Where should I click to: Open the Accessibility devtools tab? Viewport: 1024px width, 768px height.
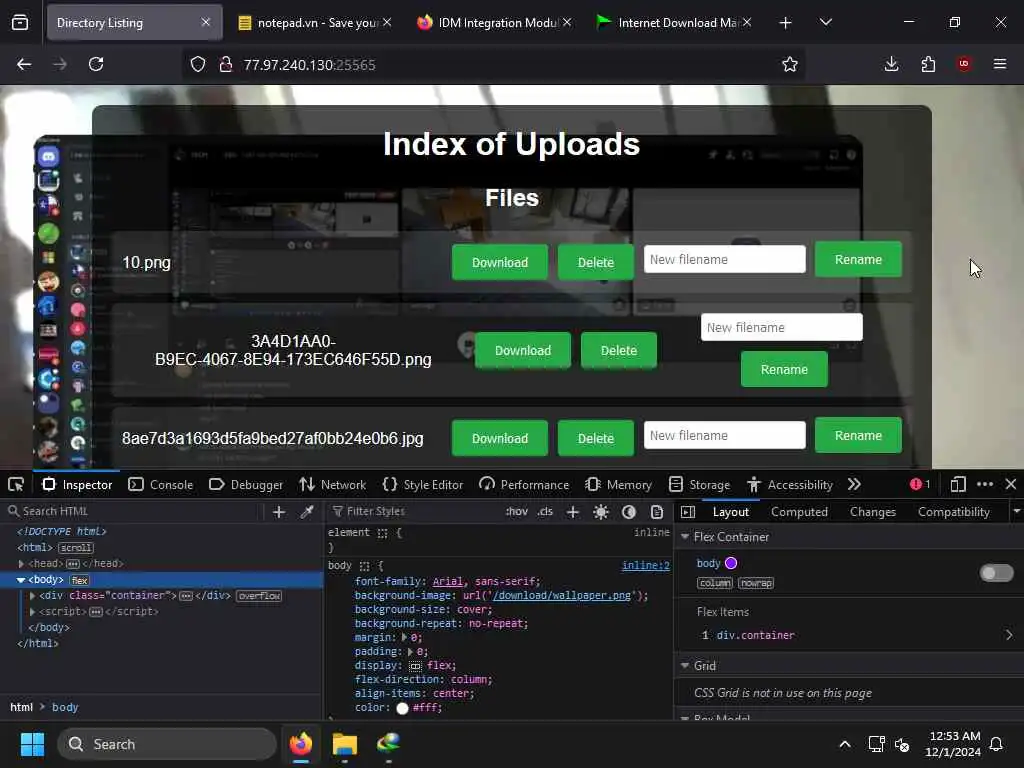tap(790, 485)
